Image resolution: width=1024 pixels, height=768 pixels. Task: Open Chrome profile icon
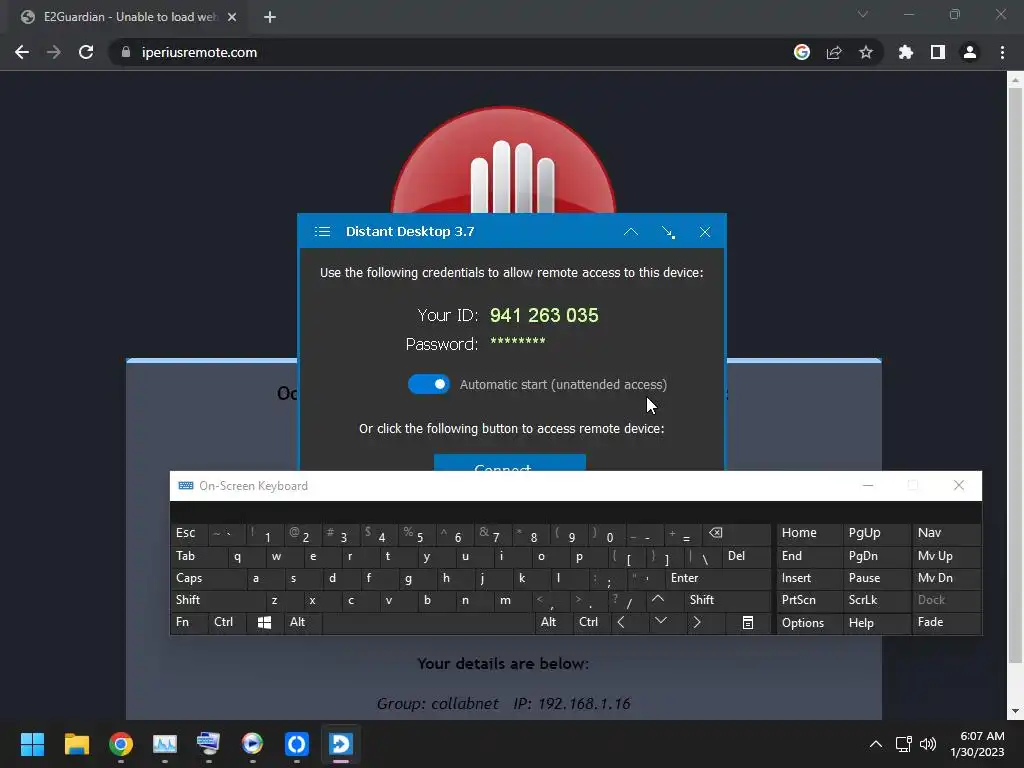click(970, 52)
